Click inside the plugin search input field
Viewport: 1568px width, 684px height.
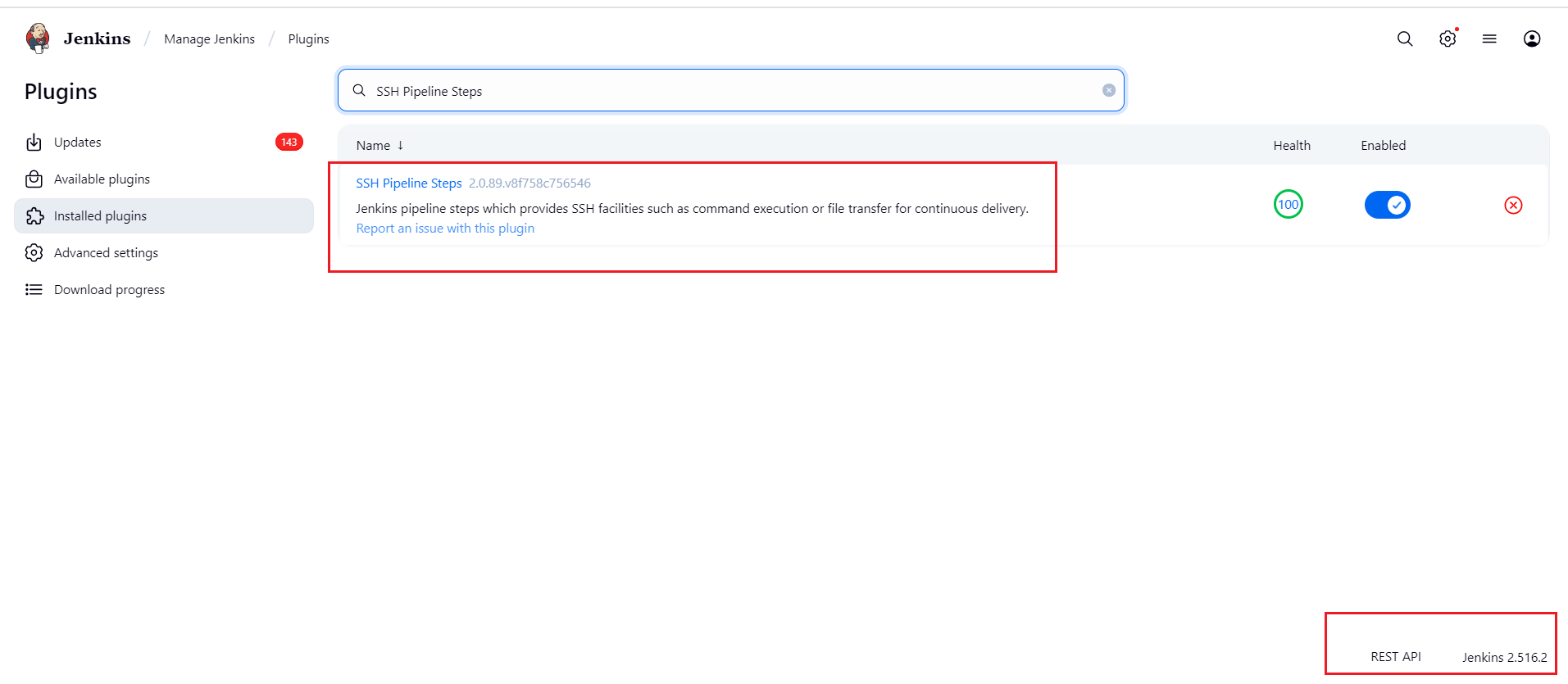(729, 91)
